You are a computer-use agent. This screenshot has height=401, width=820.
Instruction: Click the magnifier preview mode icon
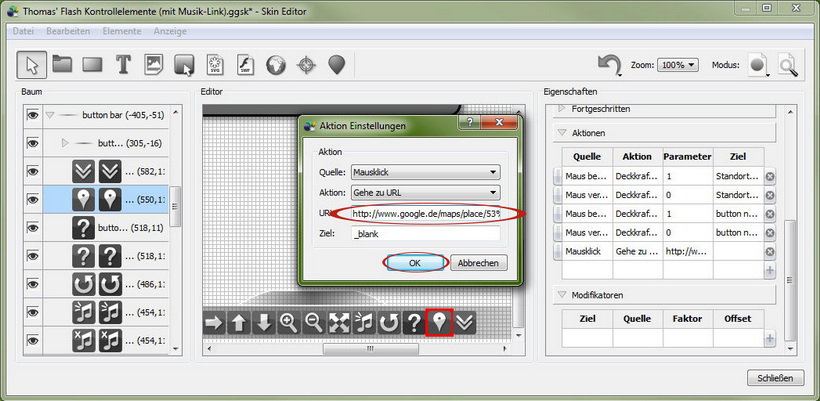[x=789, y=65]
